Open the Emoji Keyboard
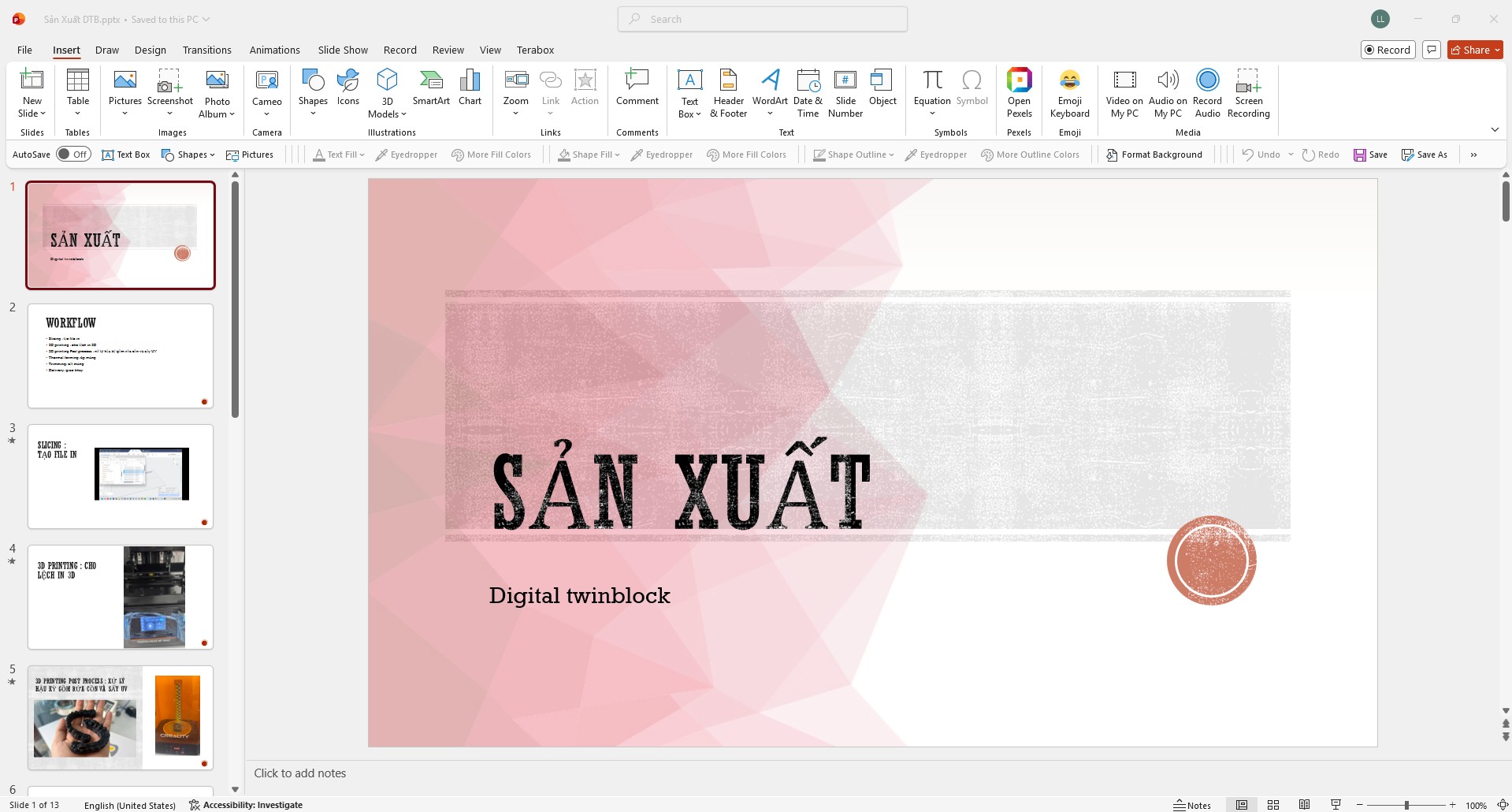The width and height of the screenshot is (1512, 812). pos(1070,93)
